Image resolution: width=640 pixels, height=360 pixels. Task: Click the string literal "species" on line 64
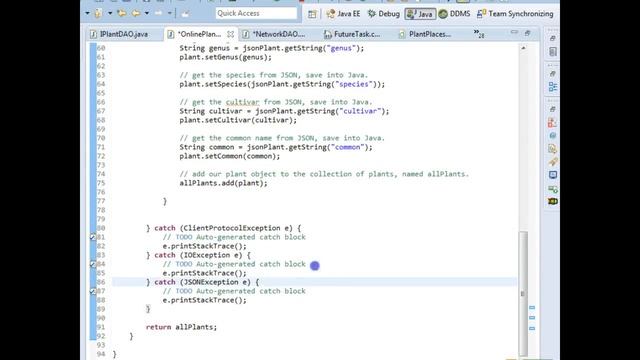pyautogui.click(x=353, y=84)
